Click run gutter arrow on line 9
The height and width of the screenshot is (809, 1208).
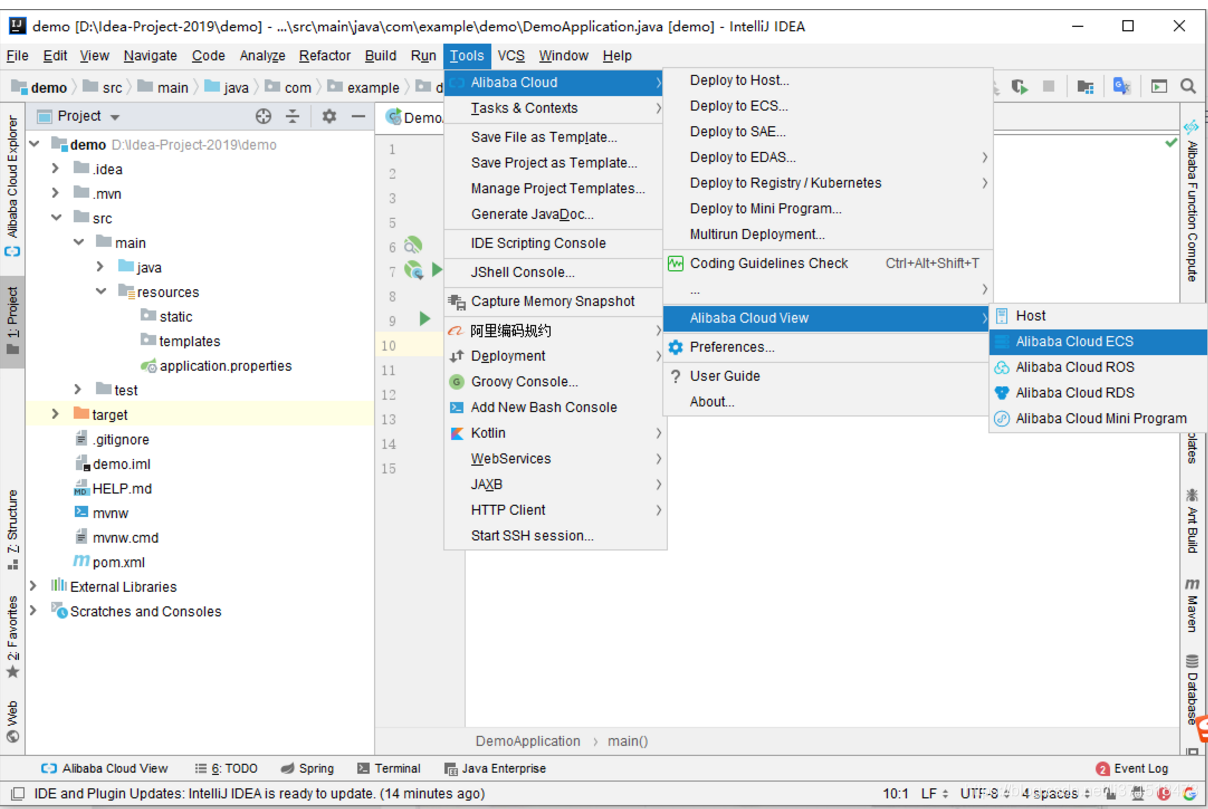point(425,319)
